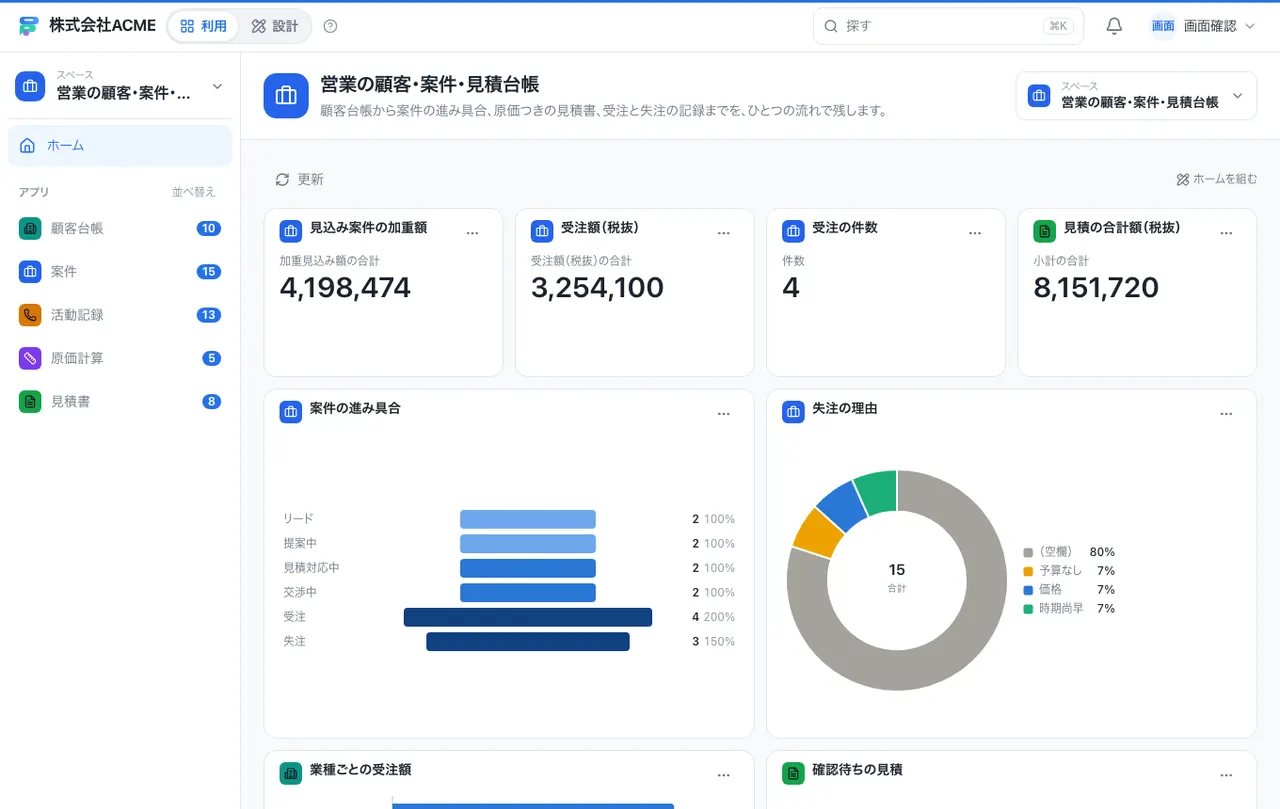
Task: Open the 失注の理由 chart options menu
Action: pyautogui.click(x=1226, y=414)
